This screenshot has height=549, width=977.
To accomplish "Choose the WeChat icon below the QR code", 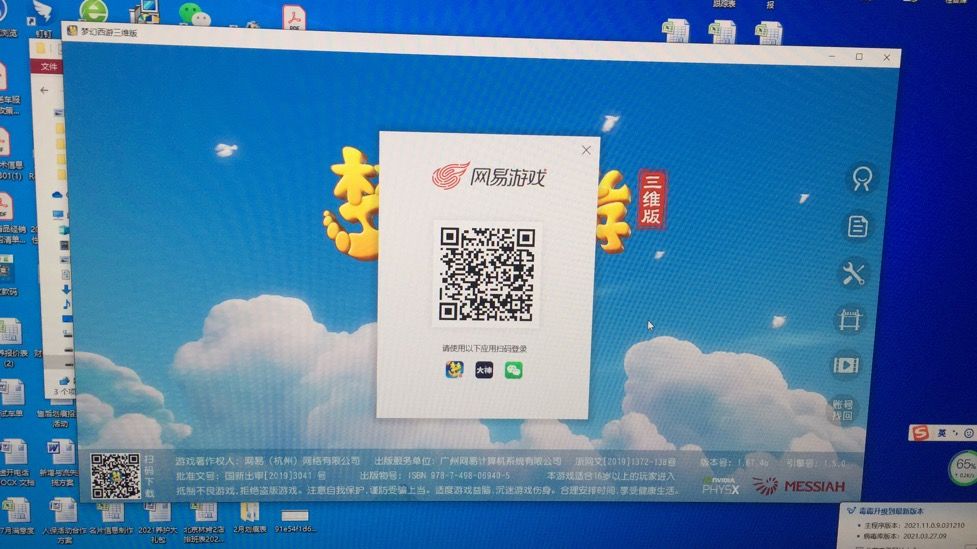I will point(513,371).
